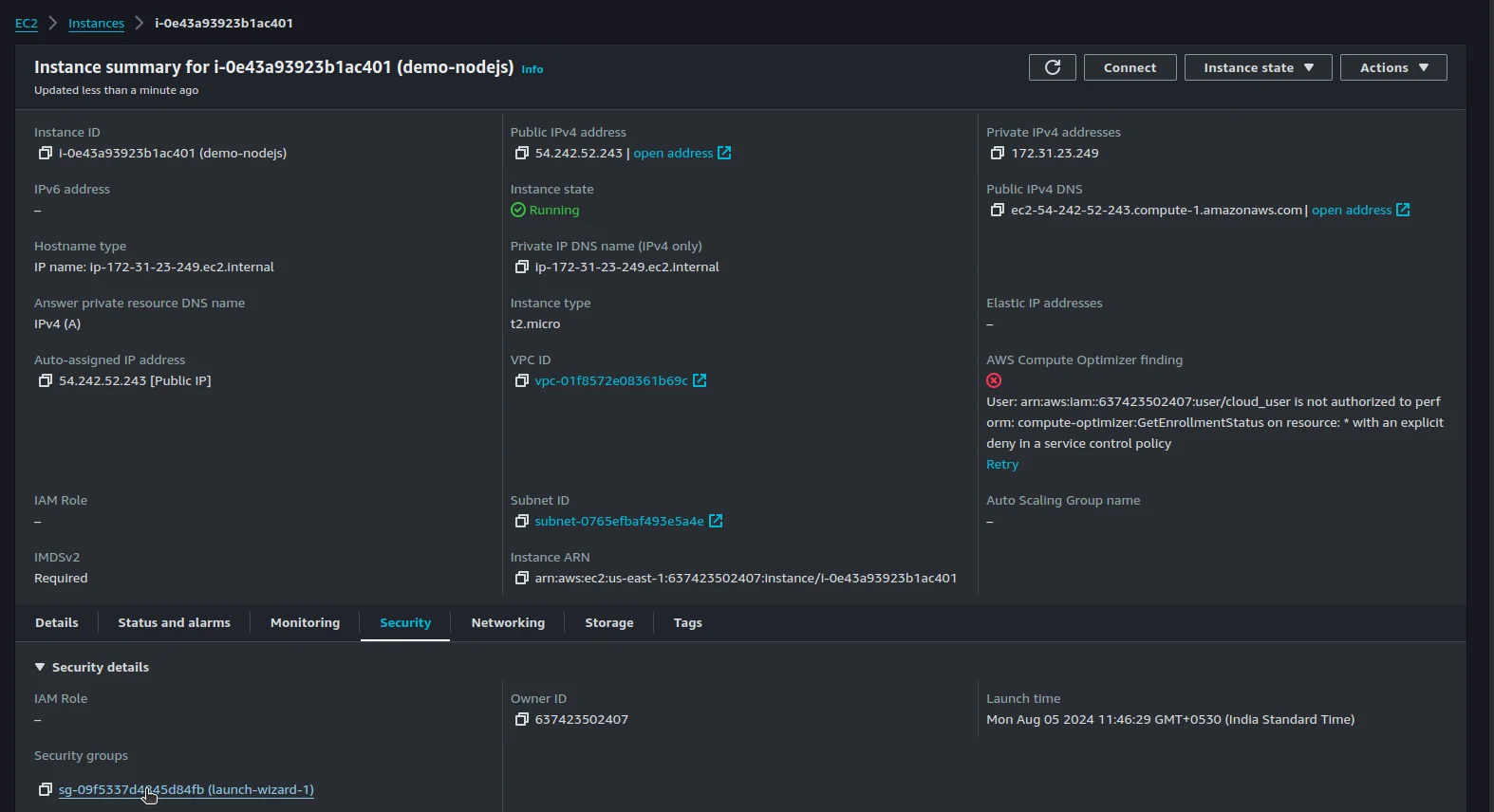Switch to the Networking tab

tap(508, 622)
